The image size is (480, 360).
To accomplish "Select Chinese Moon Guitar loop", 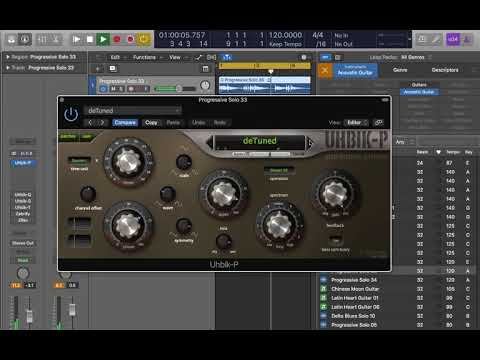I will click(355, 289).
